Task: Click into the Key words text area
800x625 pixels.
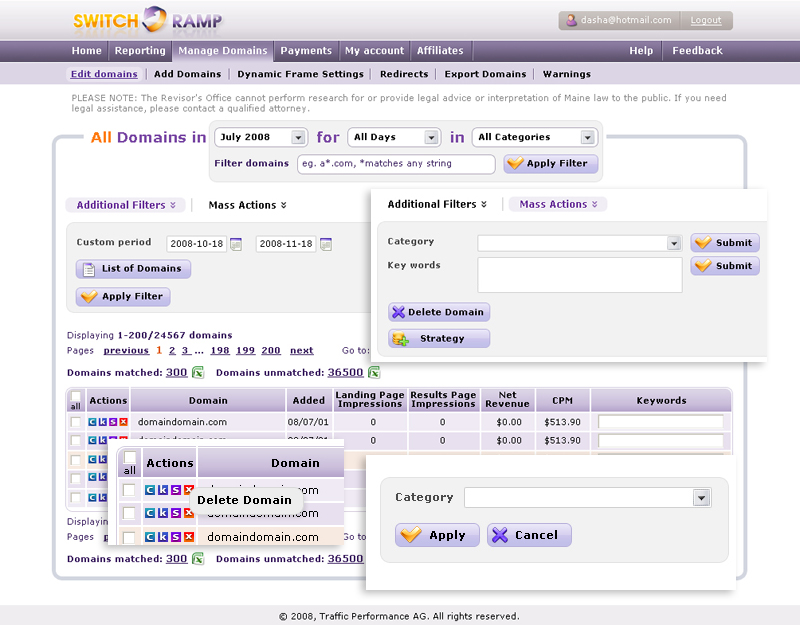Action: point(580,275)
